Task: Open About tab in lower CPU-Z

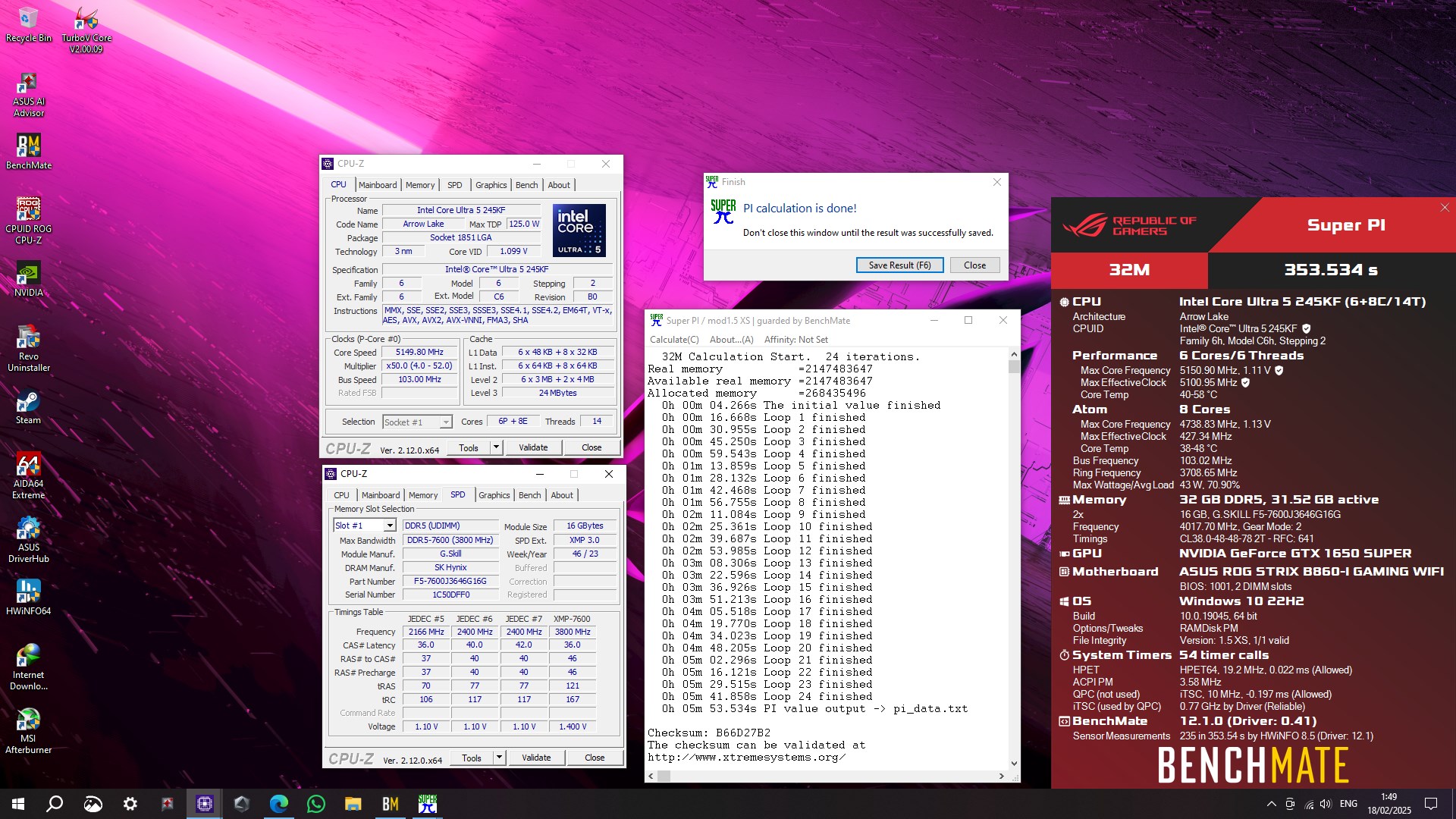Action: [562, 495]
